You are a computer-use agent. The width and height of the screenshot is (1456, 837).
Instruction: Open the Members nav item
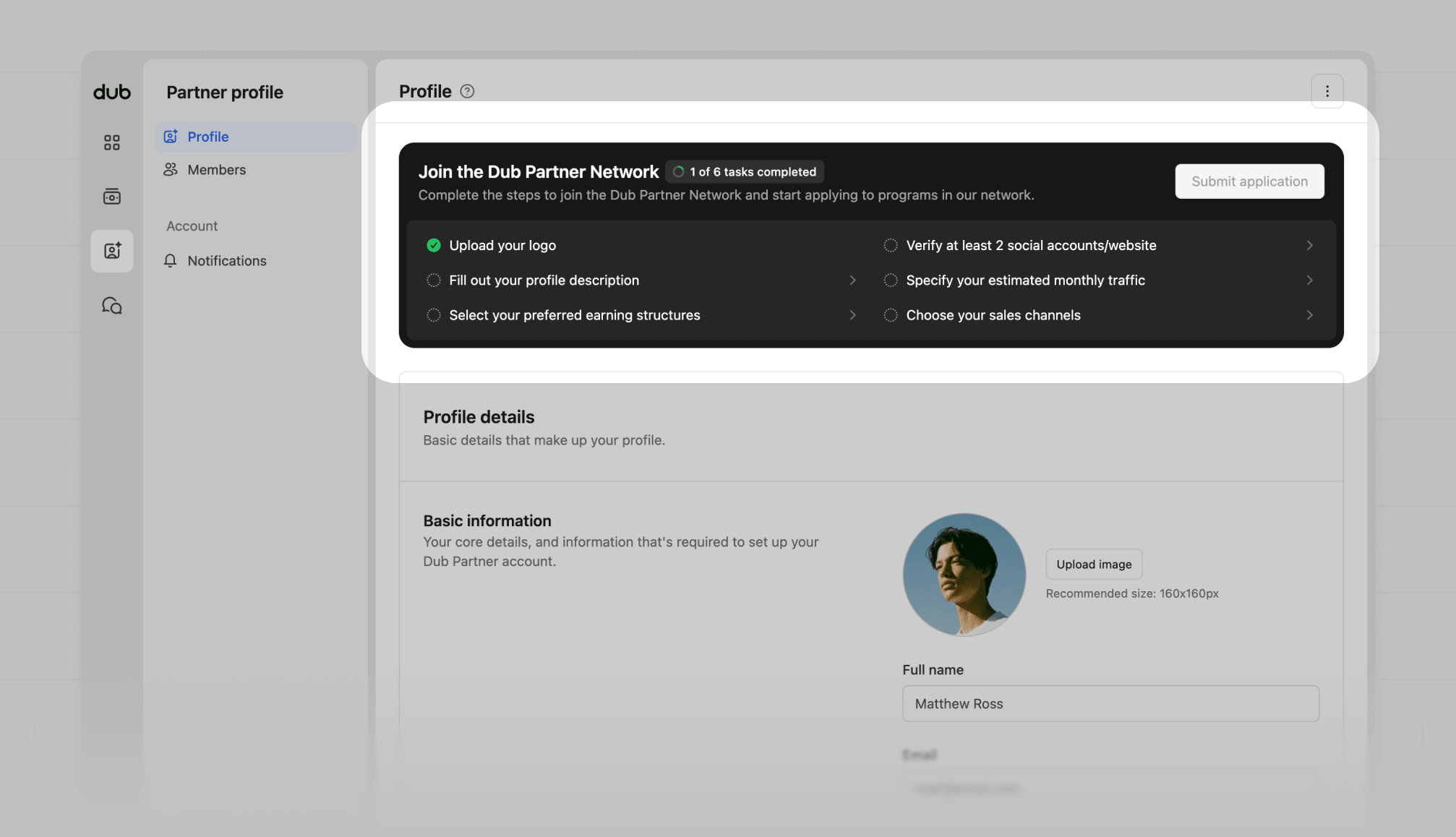point(255,169)
